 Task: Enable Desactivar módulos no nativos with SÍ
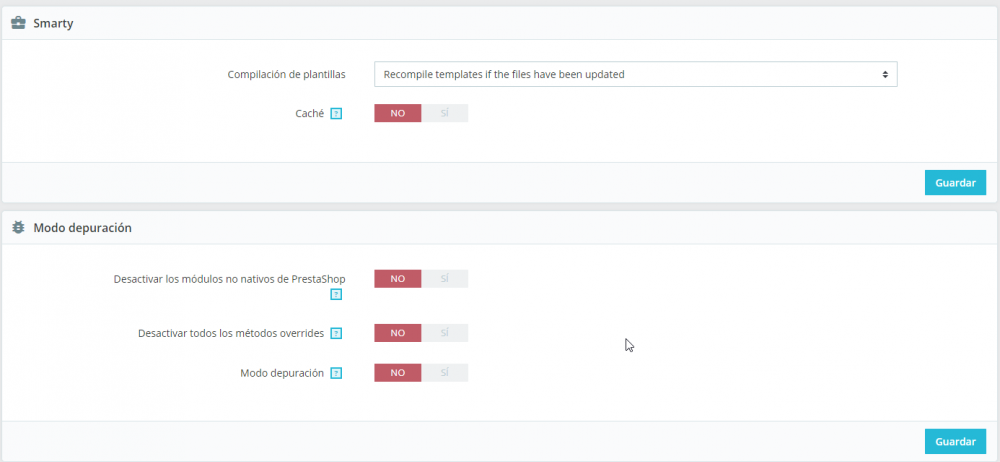coord(444,279)
